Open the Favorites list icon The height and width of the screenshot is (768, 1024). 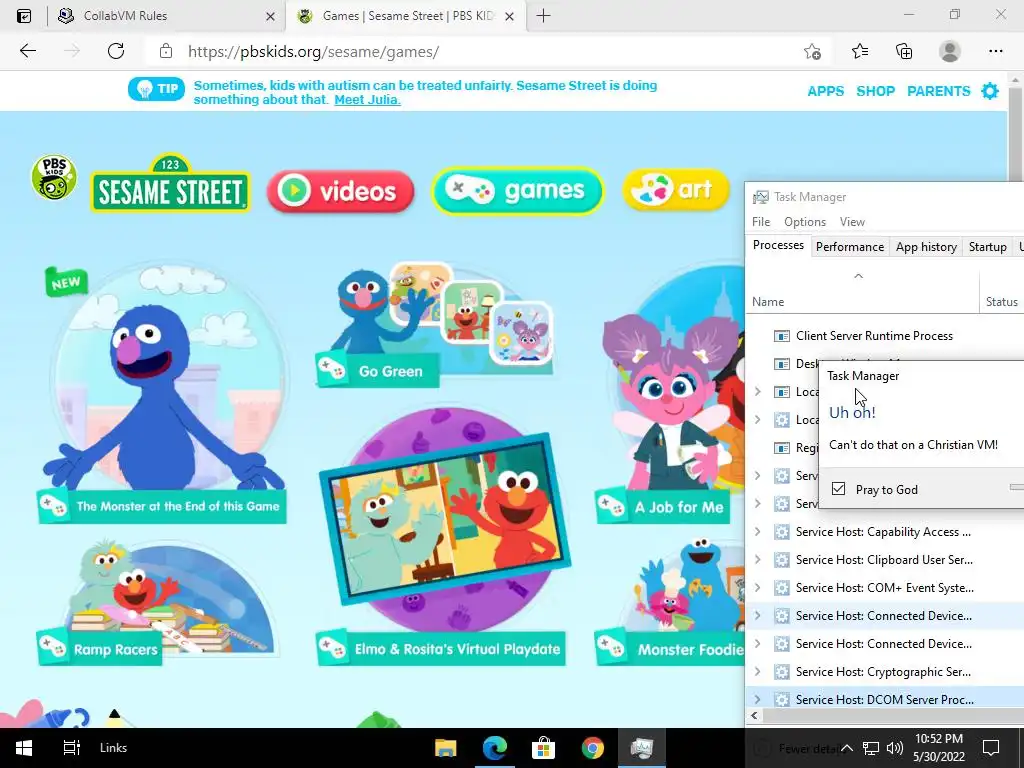[x=860, y=51]
